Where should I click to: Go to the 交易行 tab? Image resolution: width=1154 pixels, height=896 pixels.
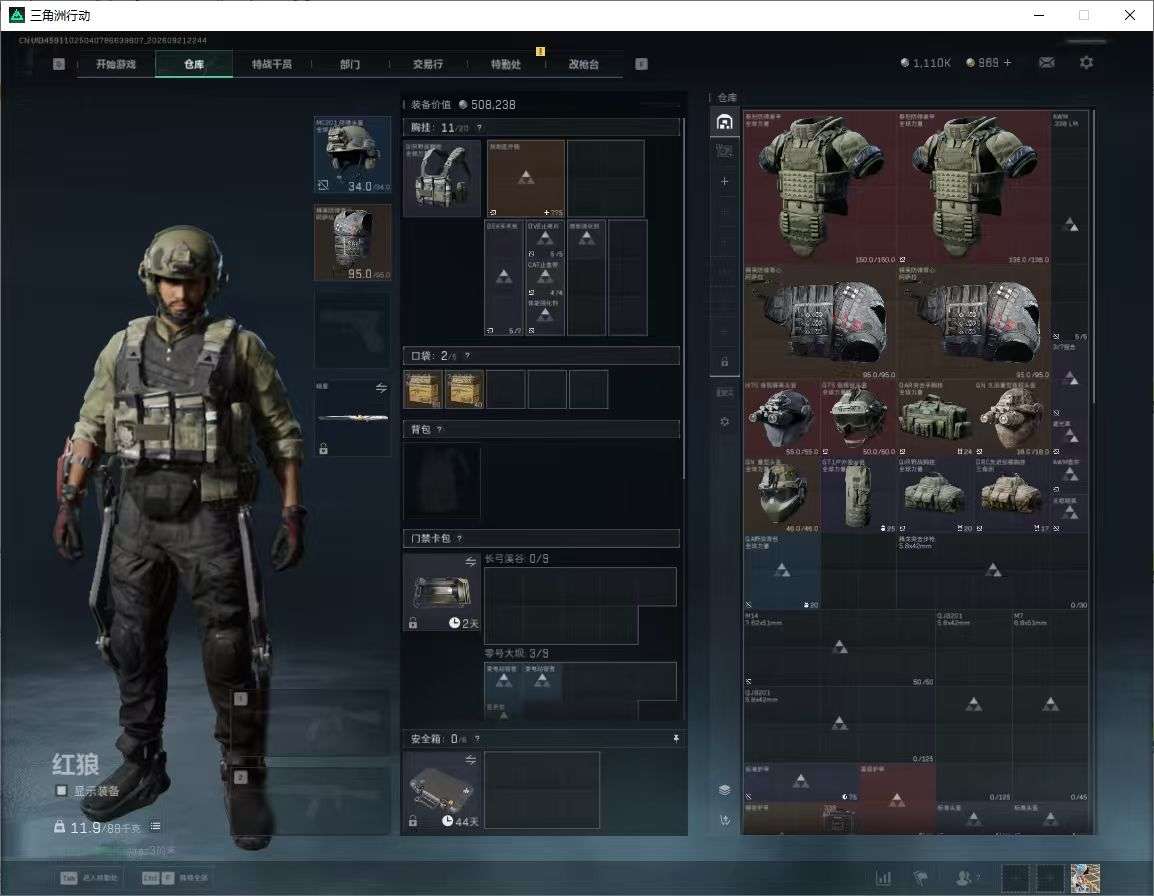(428, 64)
